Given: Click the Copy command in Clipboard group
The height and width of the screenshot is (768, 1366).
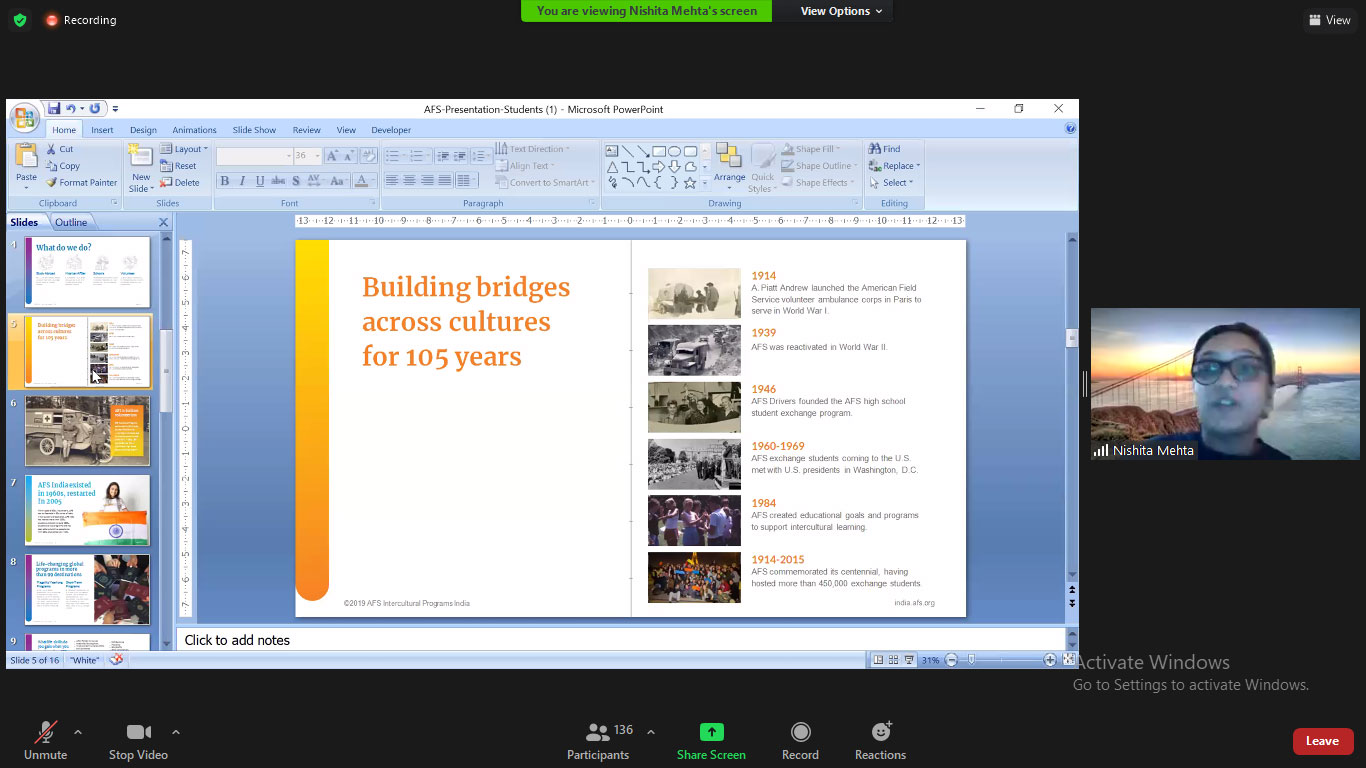Looking at the screenshot, I should [x=62, y=166].
